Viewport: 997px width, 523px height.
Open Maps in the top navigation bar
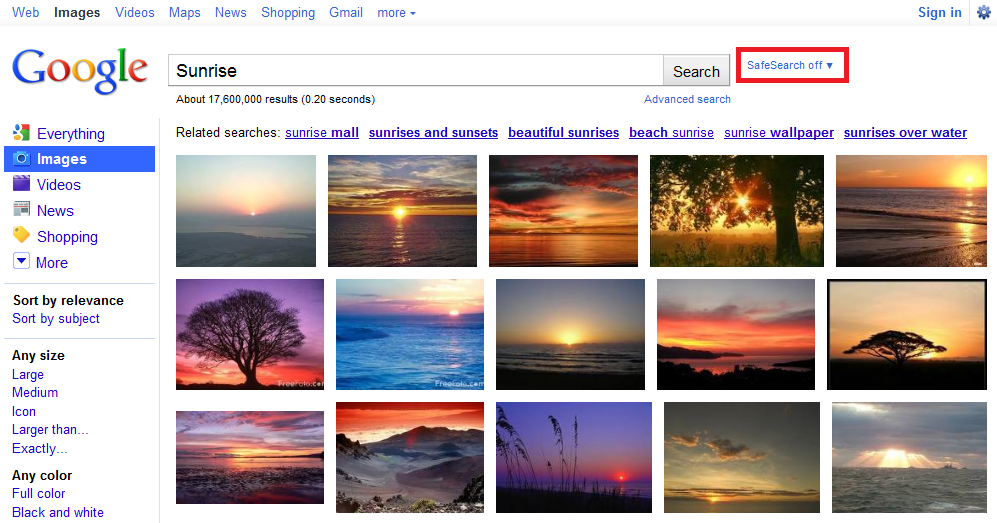coord(184,13)
